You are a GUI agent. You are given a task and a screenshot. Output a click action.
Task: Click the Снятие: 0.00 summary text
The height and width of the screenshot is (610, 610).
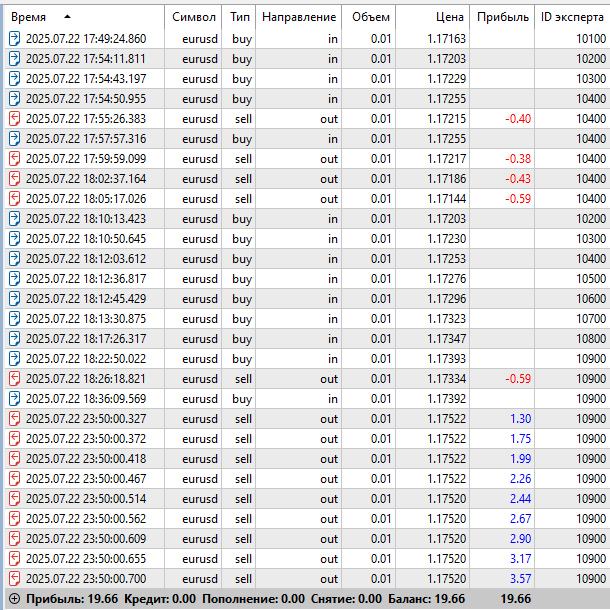[x=346, y=599]
